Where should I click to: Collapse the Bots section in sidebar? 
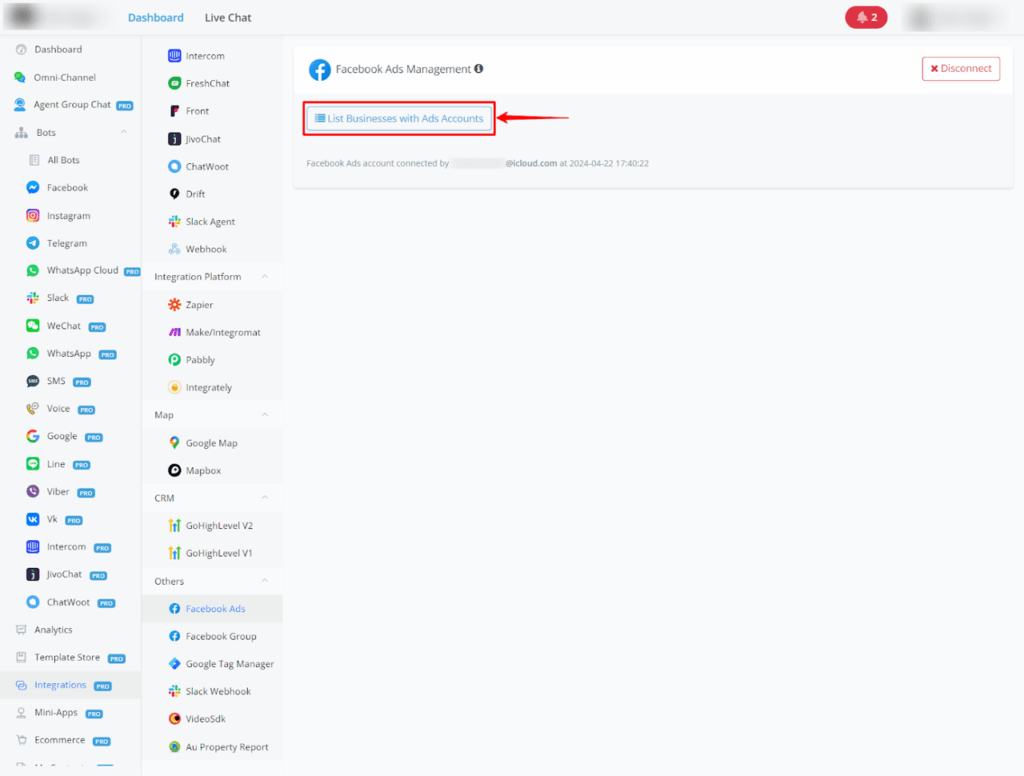124,133
